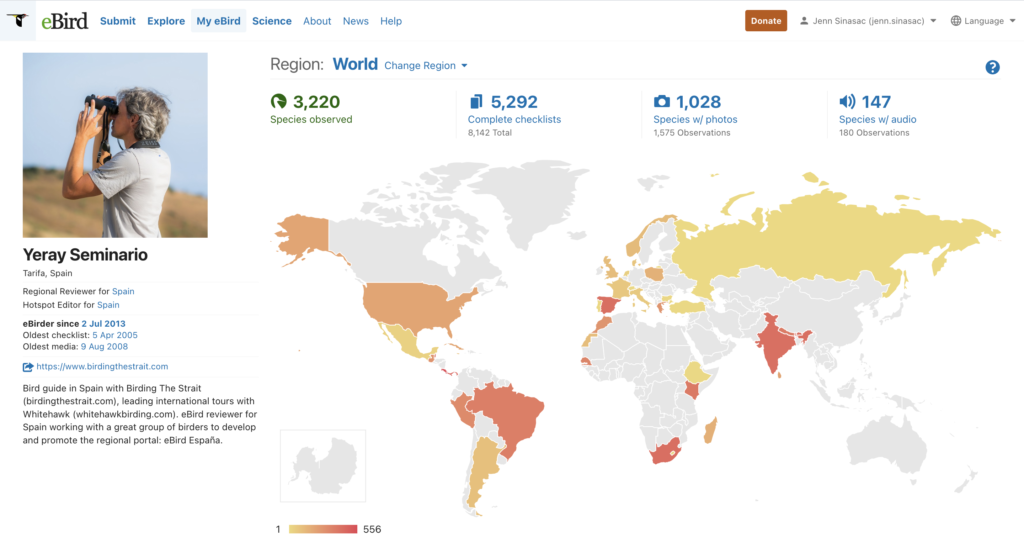This screenshot has height=548, width=1024.
Task: Open the Language selector dropdown arrow
Action: click(1012, 21)
